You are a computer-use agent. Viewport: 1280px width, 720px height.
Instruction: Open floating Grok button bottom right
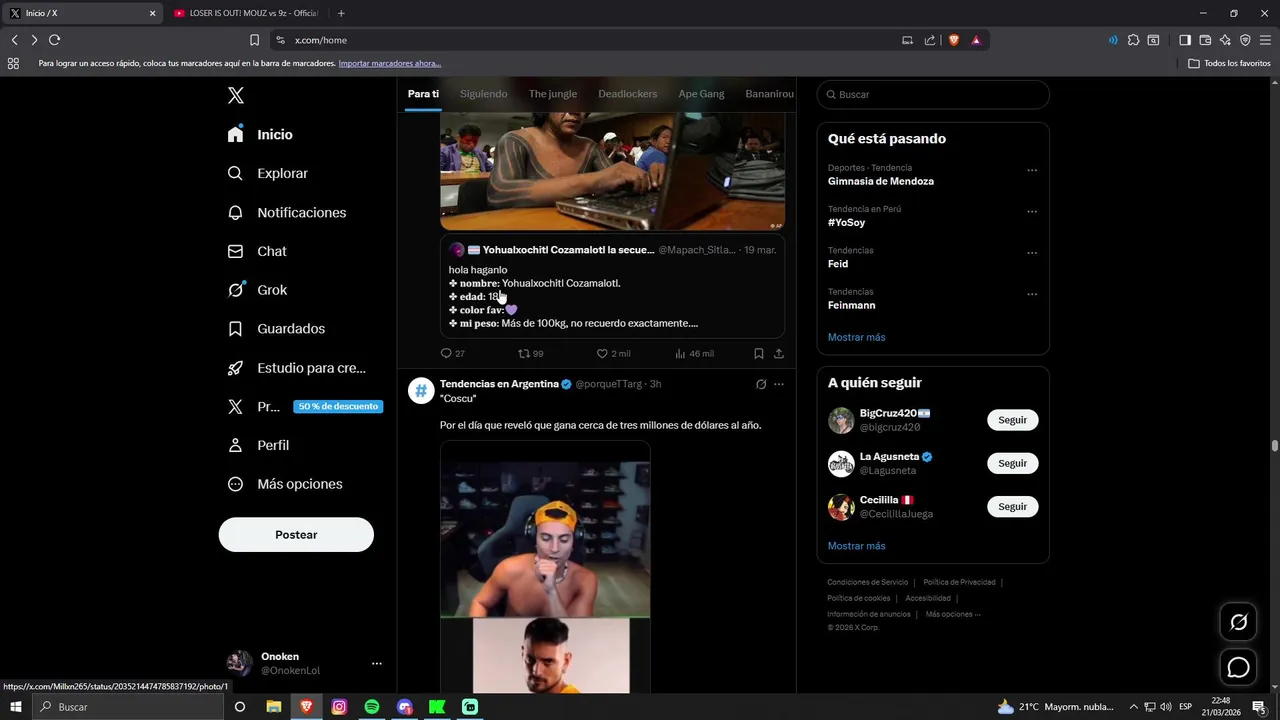tap(1238, 622)
